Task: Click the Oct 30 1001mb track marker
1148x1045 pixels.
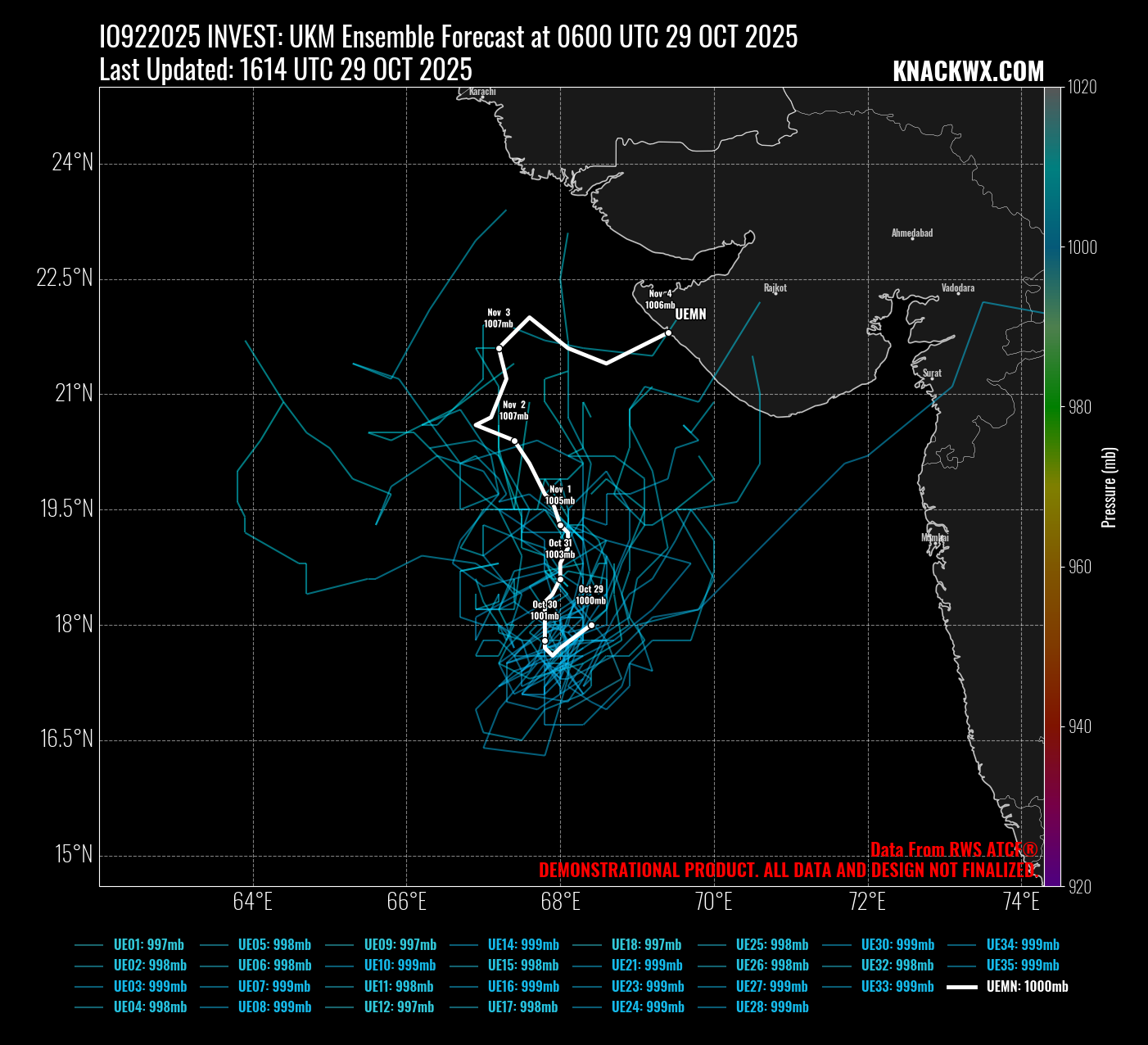Action: point(545,640)
